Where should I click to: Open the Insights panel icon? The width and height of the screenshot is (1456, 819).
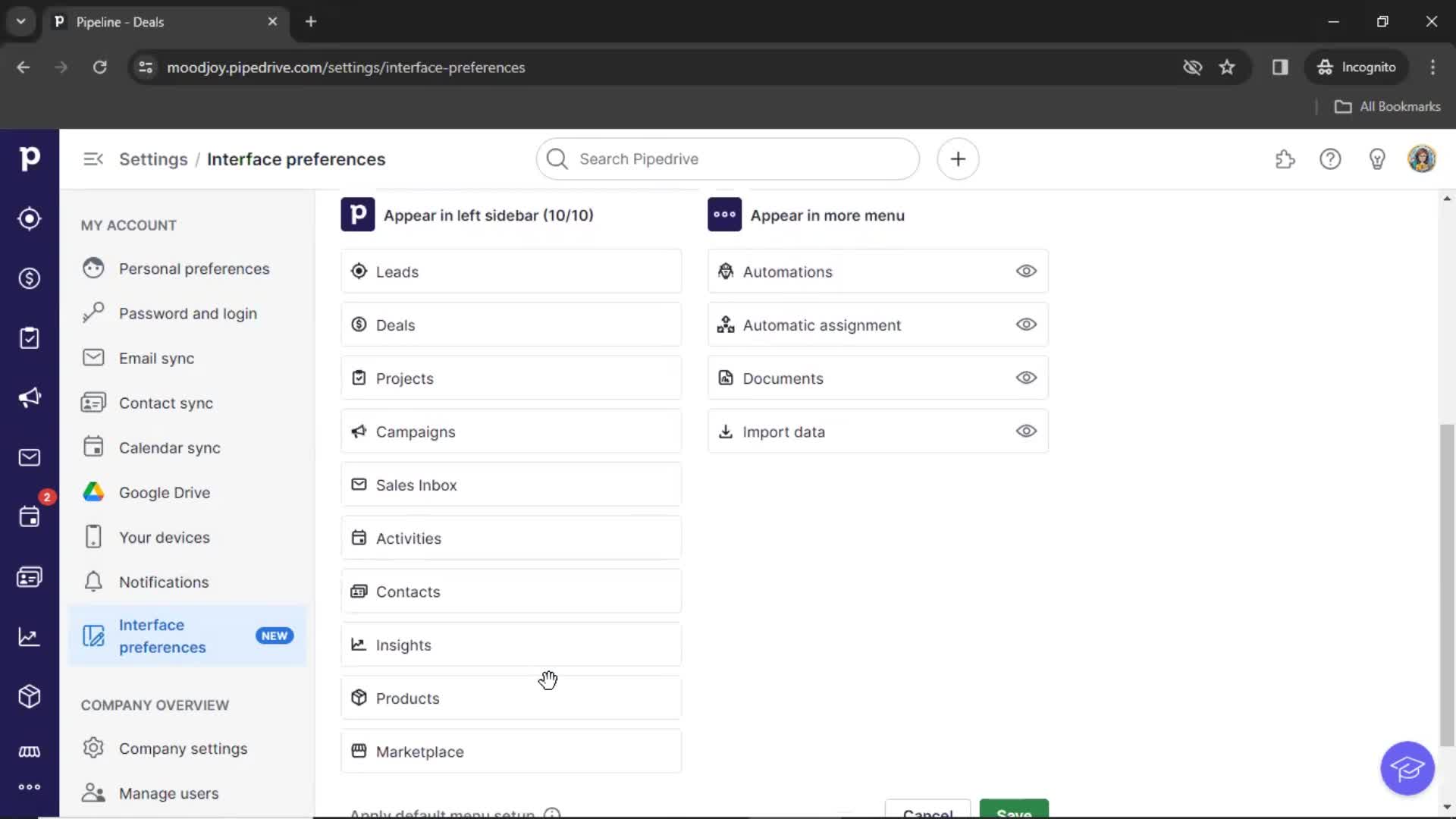tap(29, 637)
